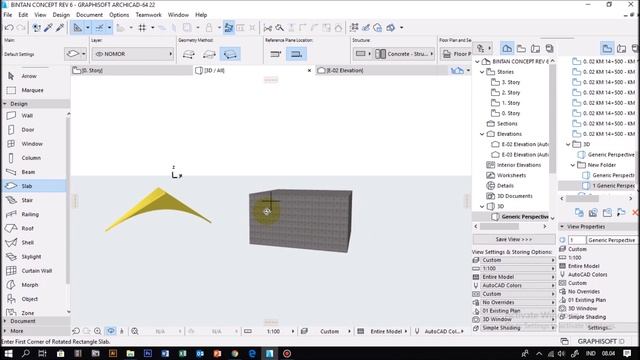Click the view ID input field showing 1
640x360 pixels.
click(577, 240)
